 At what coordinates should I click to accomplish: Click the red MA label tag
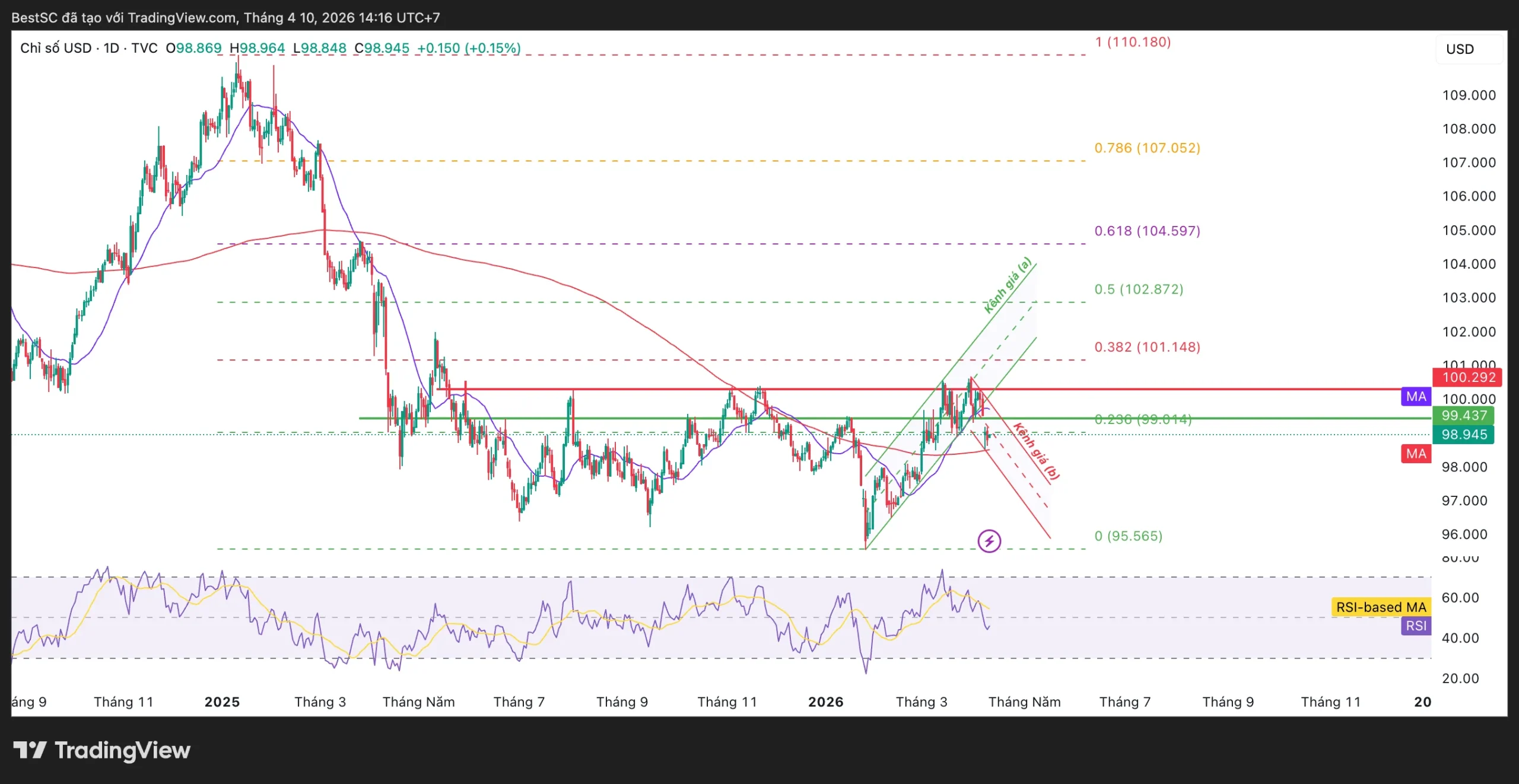(x=1416, y=454)
